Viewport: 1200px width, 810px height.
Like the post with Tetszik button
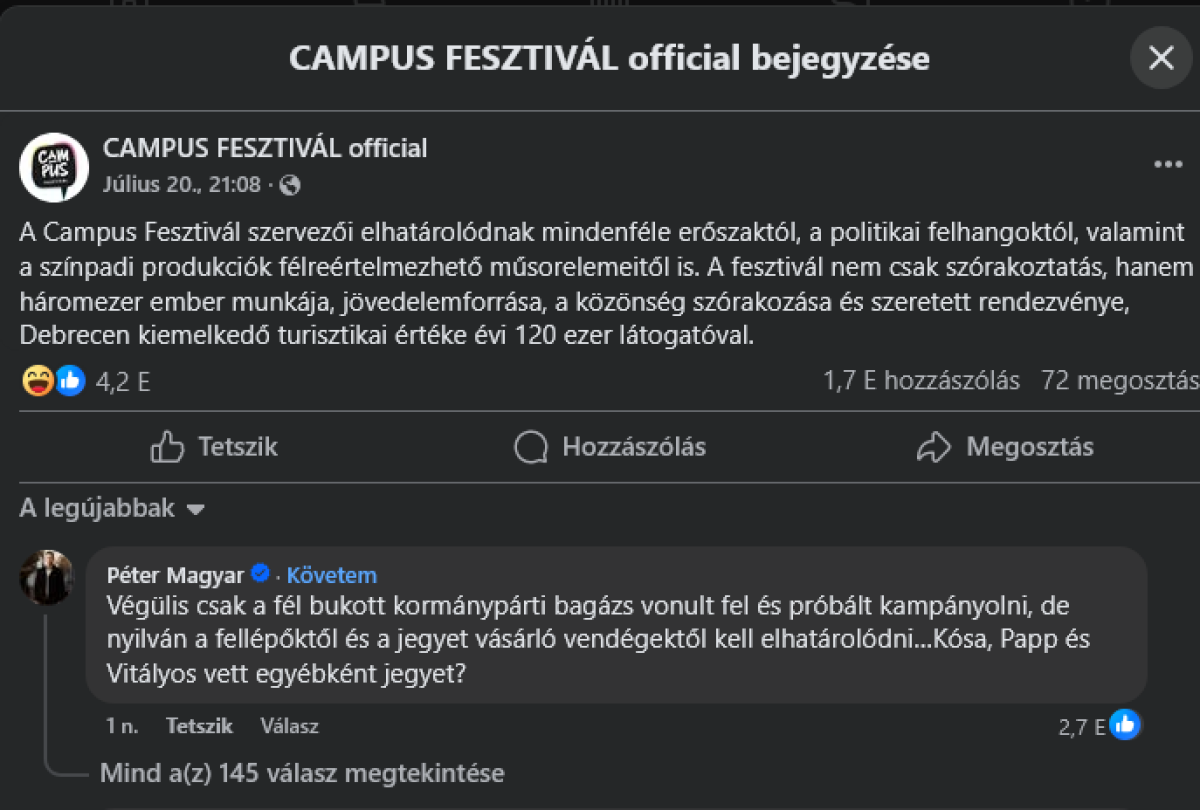pos(215,447)
